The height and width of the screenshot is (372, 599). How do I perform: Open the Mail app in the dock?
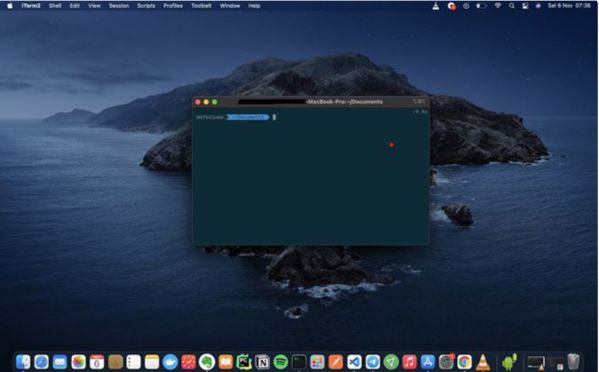coord(60,361)
